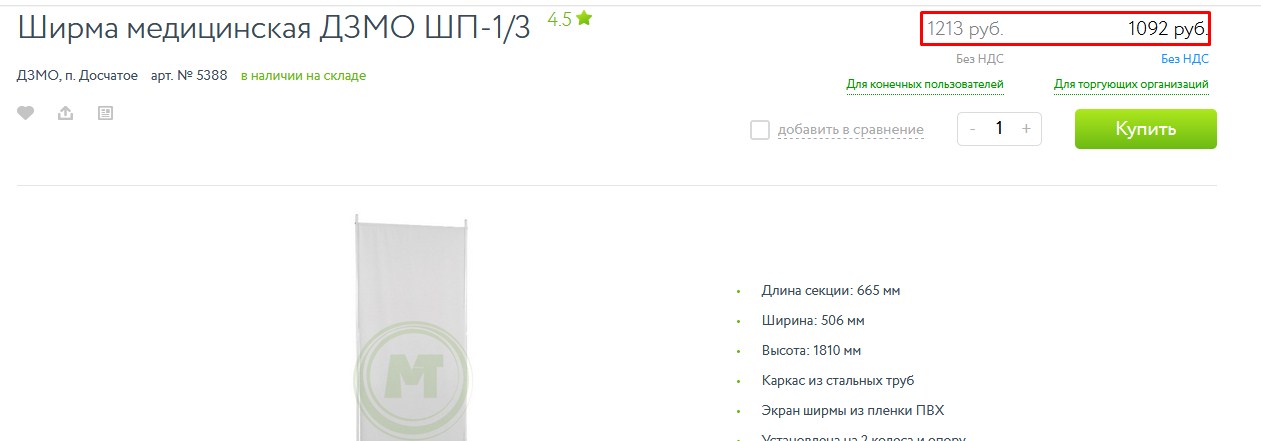Click the 'добавить в сравнение' label

tap(851, 130)
